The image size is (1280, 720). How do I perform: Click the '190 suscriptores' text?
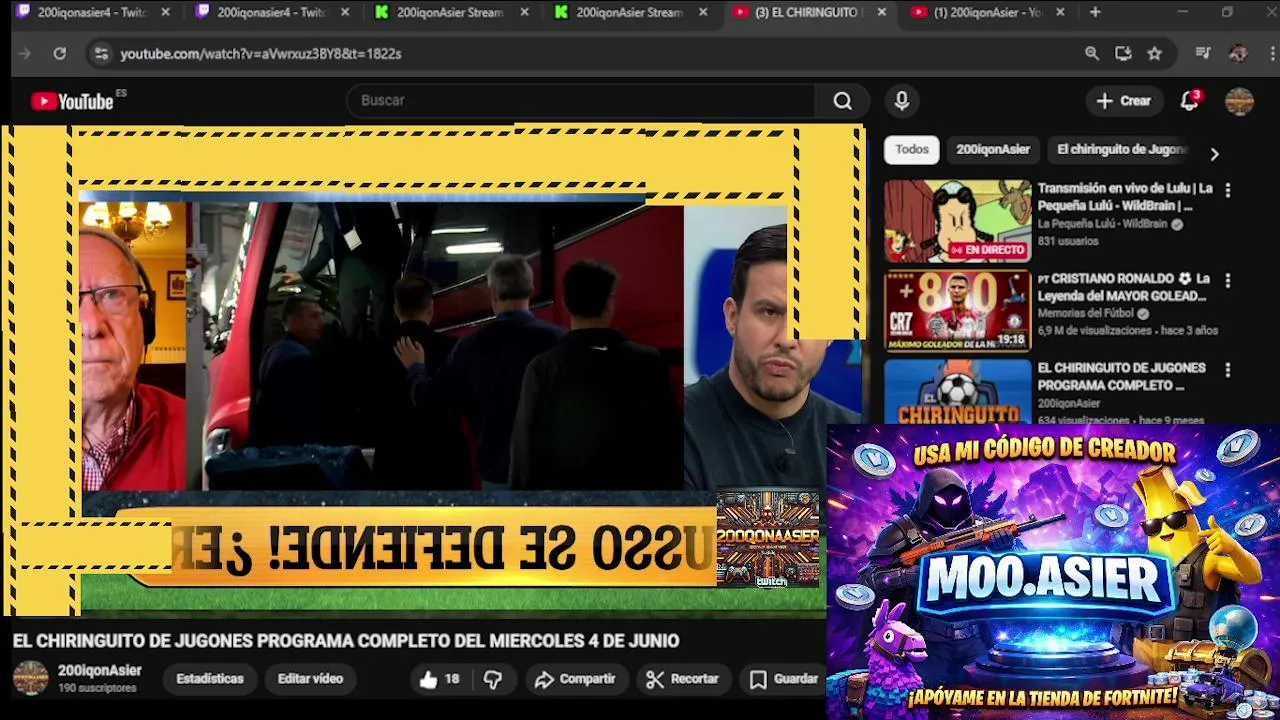tap(97, 689)
